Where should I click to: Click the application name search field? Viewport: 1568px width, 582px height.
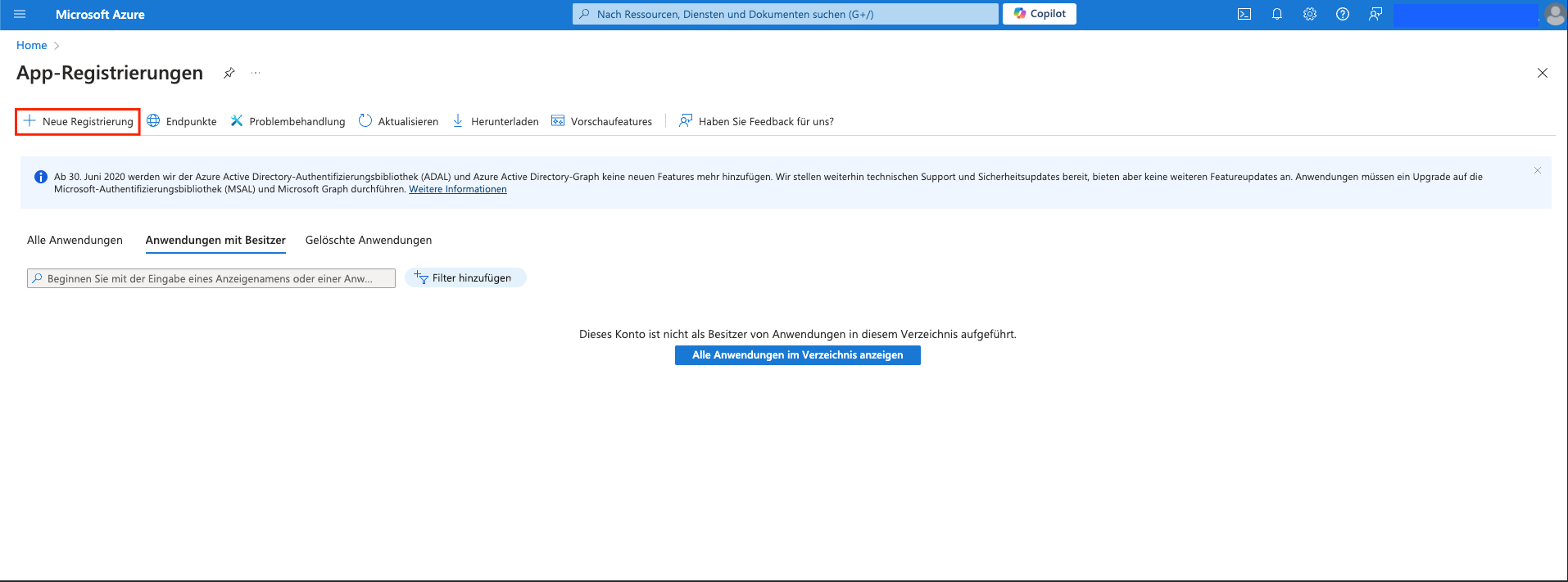211,278
